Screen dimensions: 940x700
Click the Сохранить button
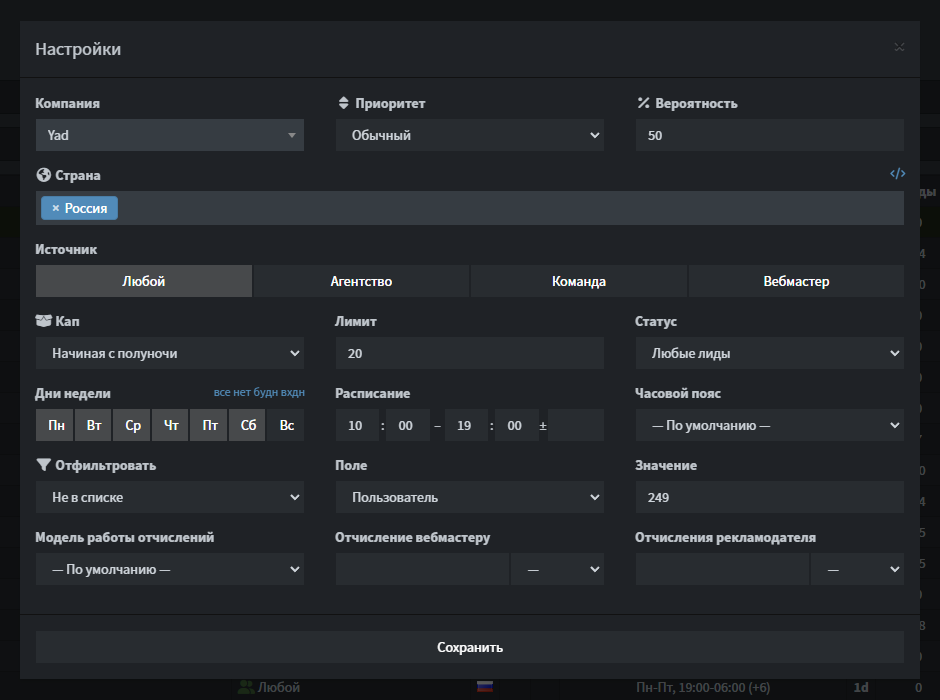tap(469, 647)
